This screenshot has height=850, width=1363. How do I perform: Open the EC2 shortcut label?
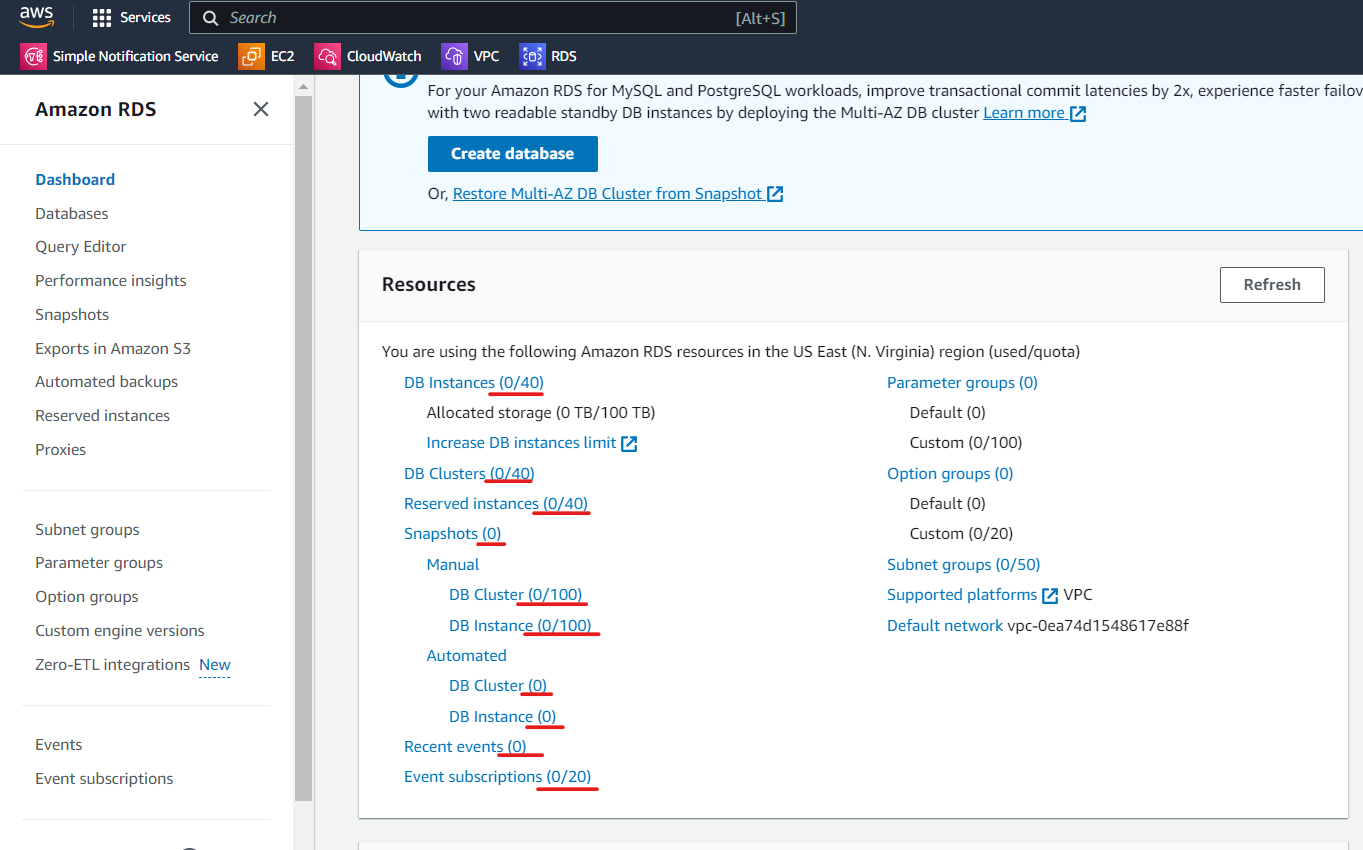point(283,56)
